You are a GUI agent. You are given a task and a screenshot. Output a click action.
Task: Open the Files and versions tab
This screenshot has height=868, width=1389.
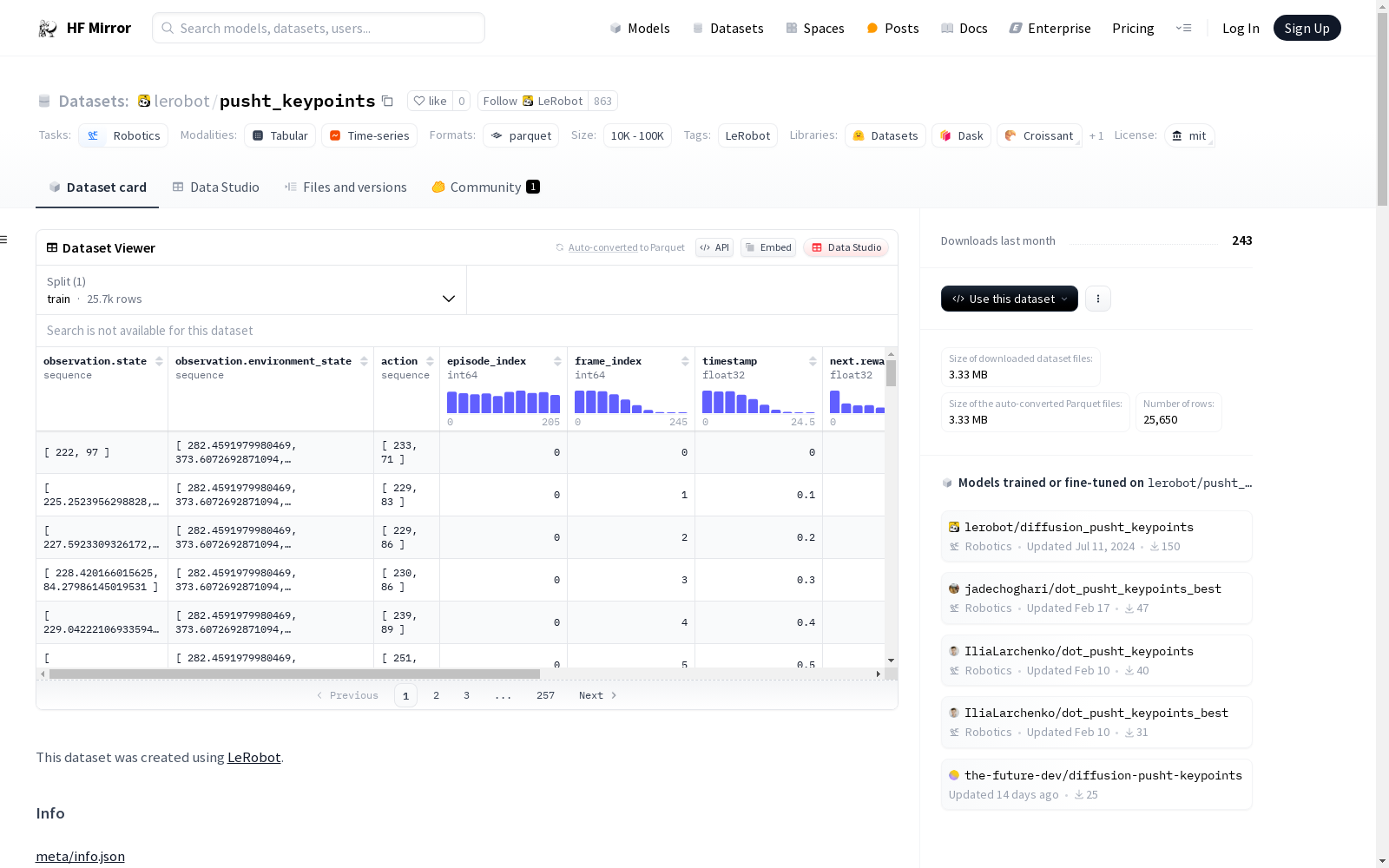coord(346,187)
